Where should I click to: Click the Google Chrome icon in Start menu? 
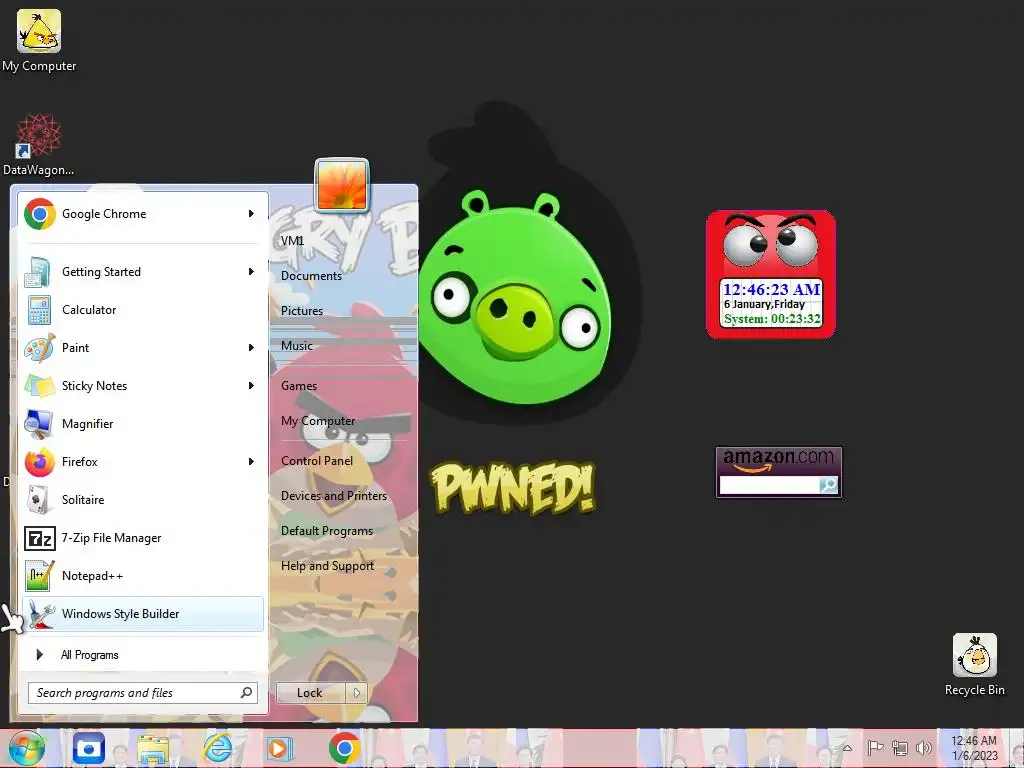click(x=40, y=214)
